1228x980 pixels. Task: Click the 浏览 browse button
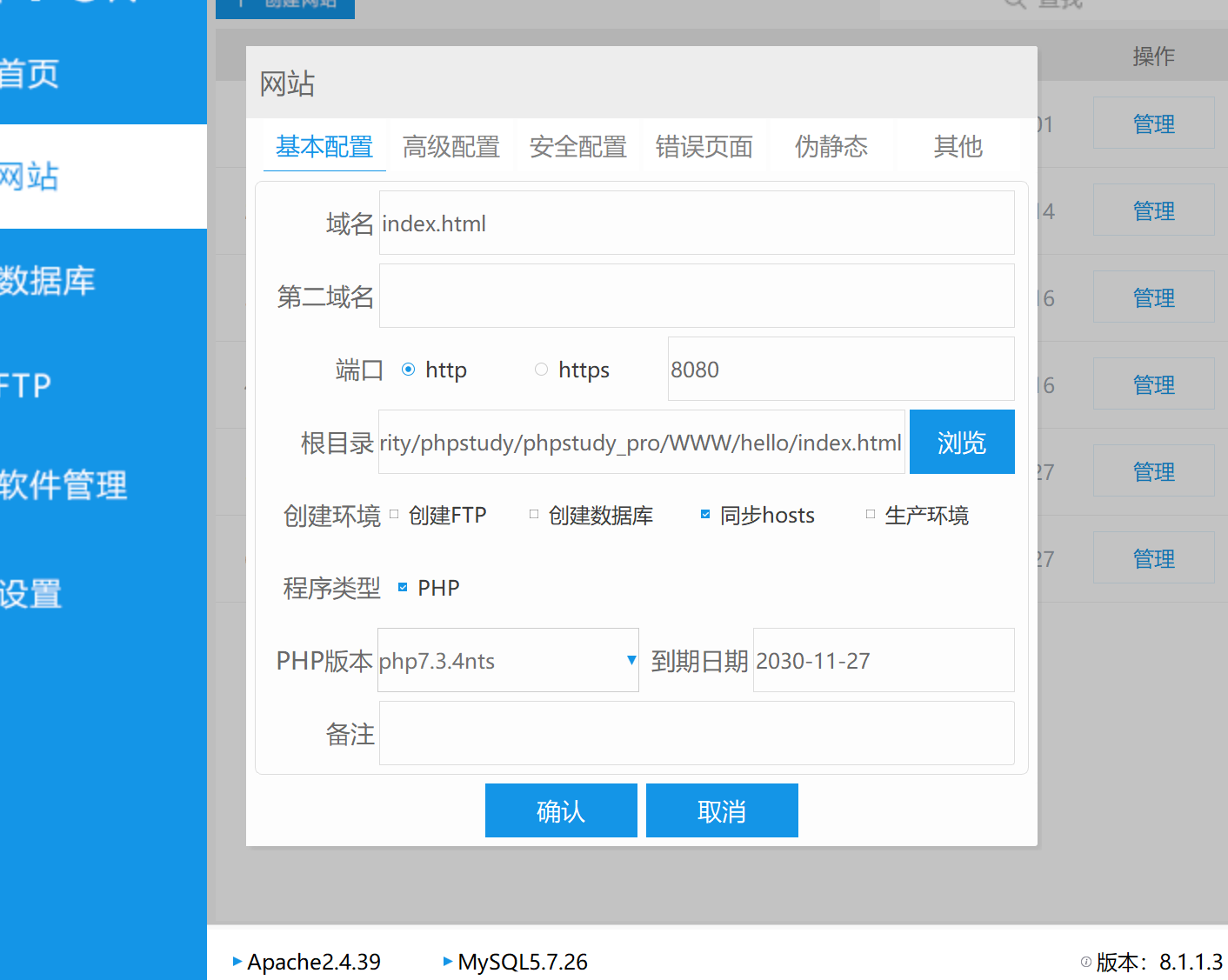pyautogui.click(x=962, y=442)
